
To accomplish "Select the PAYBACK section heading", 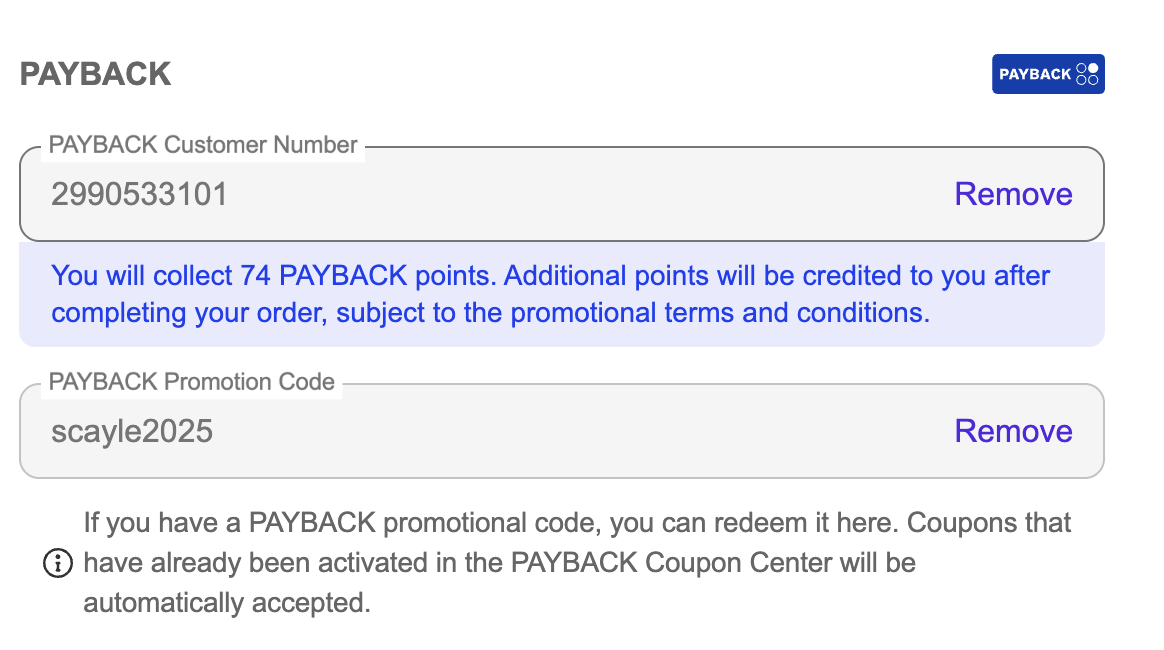I will (x=96, y=74).
